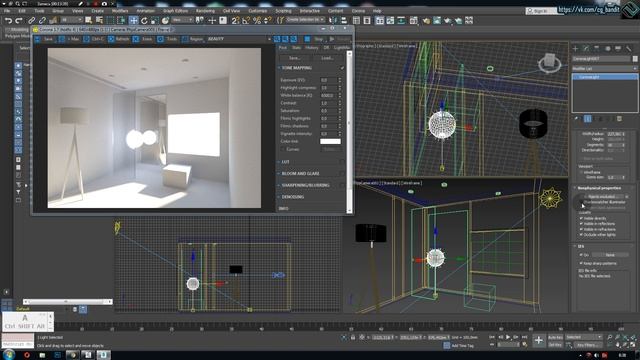640x360 pixels.
Task: Toggle Keep sharp patterns checkbox
Action: point(581,263)
